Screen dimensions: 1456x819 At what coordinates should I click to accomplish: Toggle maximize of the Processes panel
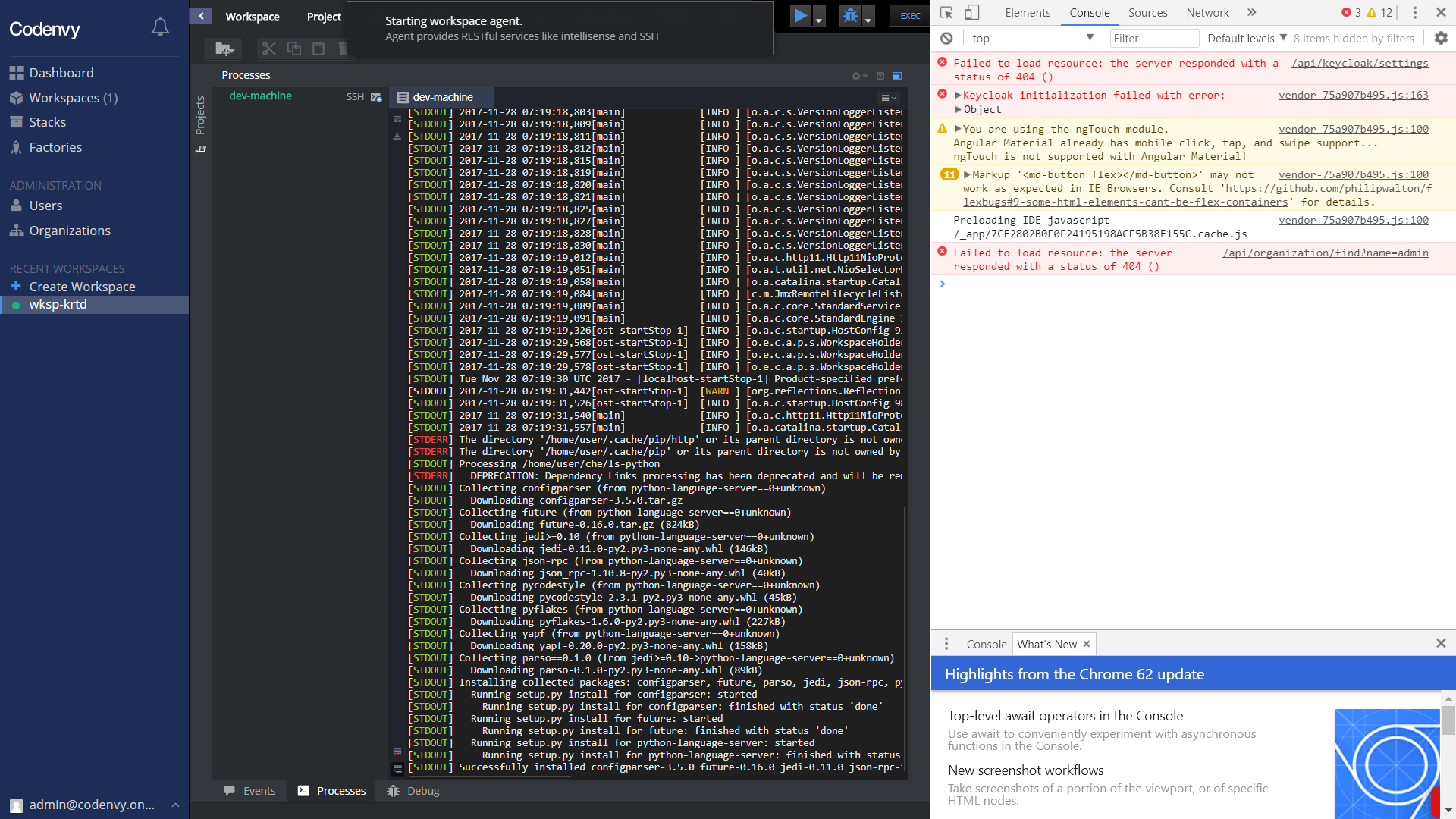point(897,76)
